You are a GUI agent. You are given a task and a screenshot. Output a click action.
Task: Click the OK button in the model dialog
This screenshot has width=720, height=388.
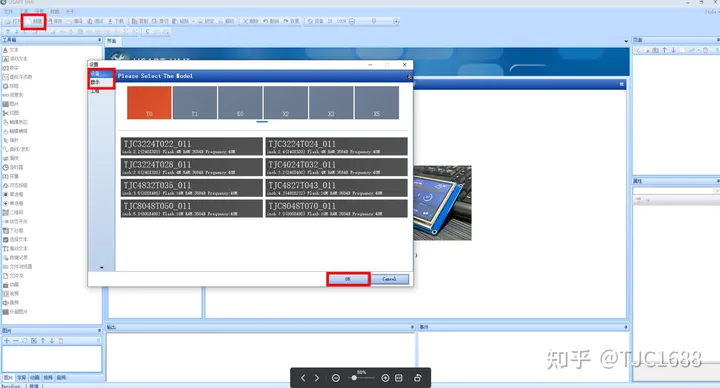click(348, 279)
